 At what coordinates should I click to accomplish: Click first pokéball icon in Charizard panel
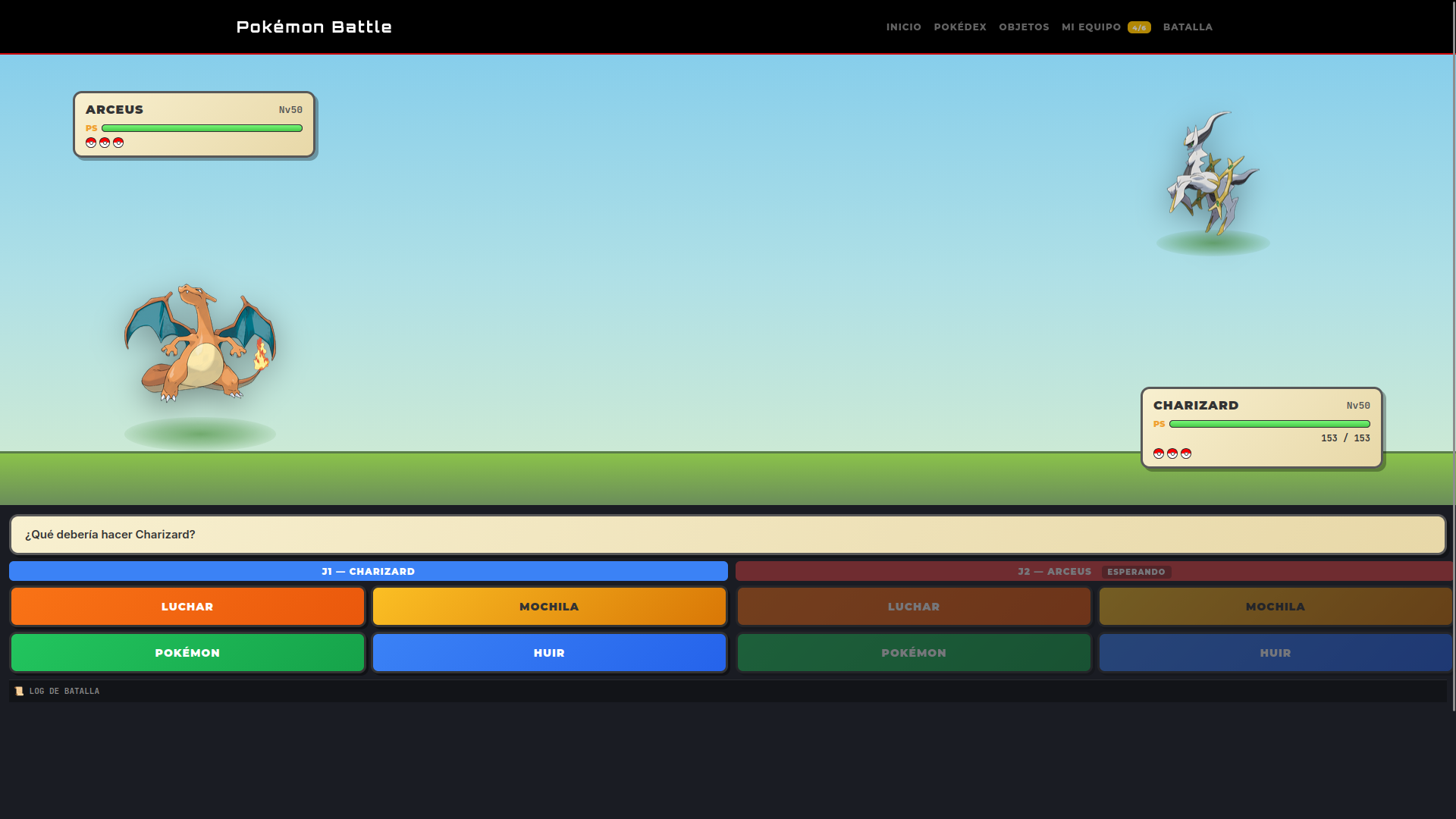pyautogui.click(x=1159, y=453)
